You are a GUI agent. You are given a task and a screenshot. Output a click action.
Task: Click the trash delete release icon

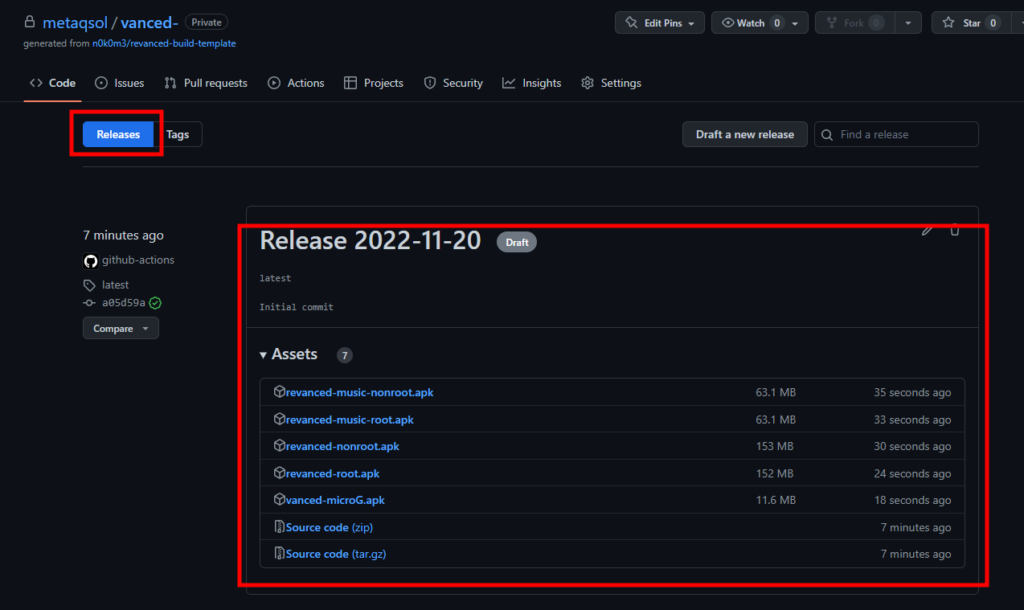(954, 231)
